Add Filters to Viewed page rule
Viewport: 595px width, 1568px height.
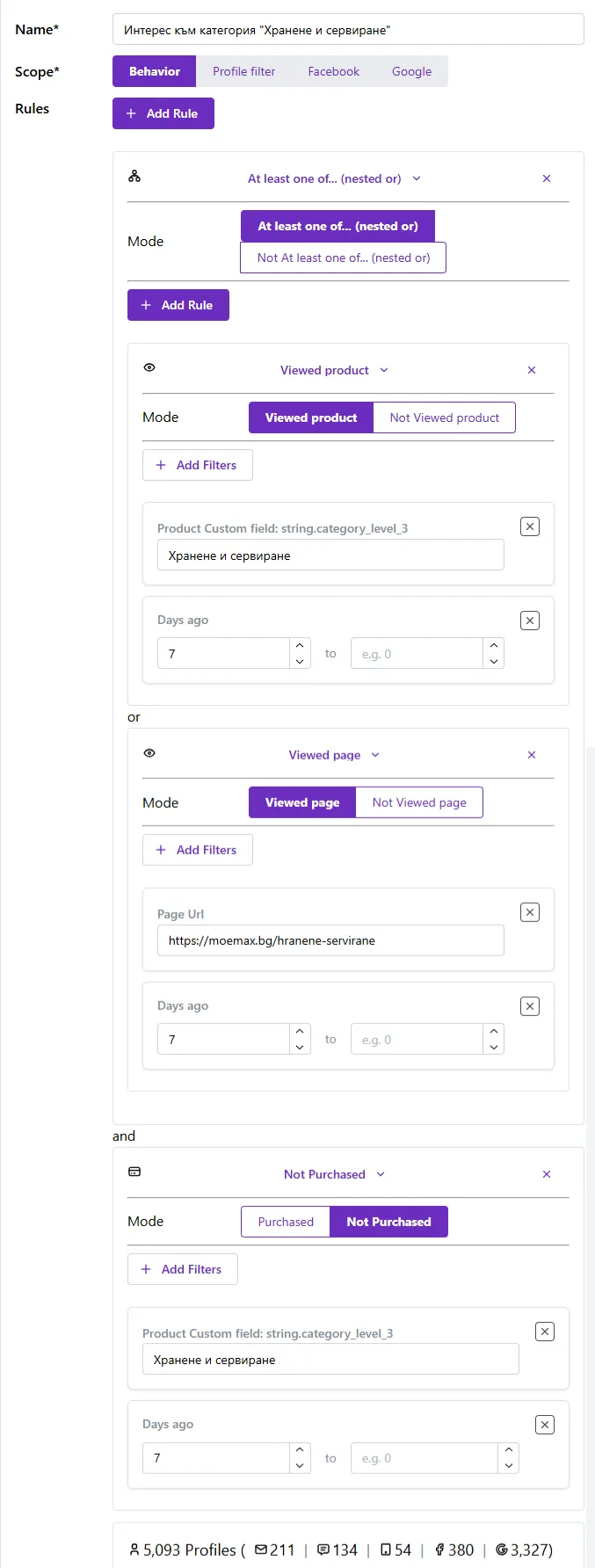[x=198, y=850]
